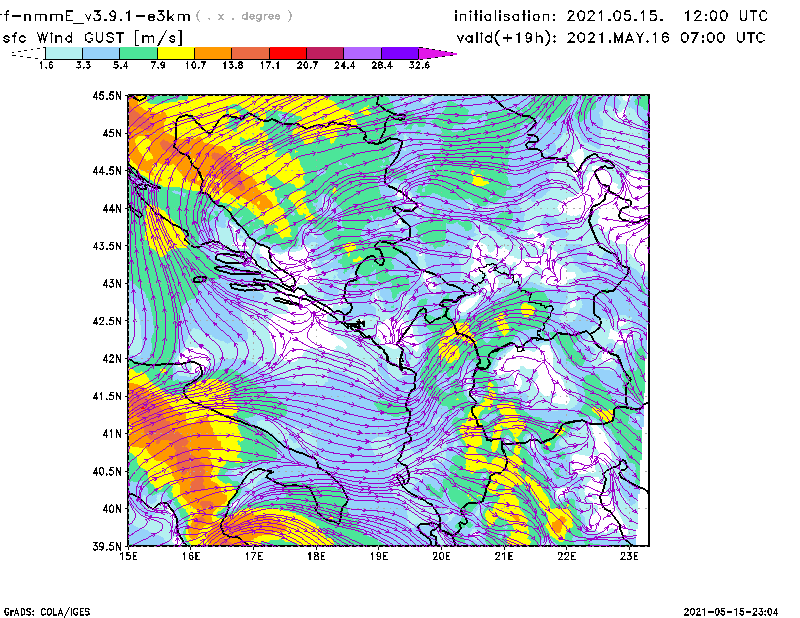Click the colorbar value 7.9
This screenshot has height=618, width=800.
[158, 65]
